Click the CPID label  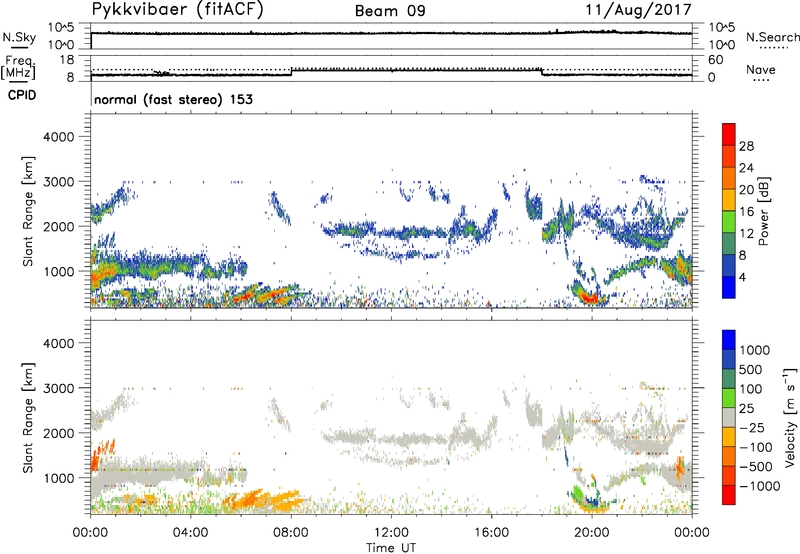point(22,95)
